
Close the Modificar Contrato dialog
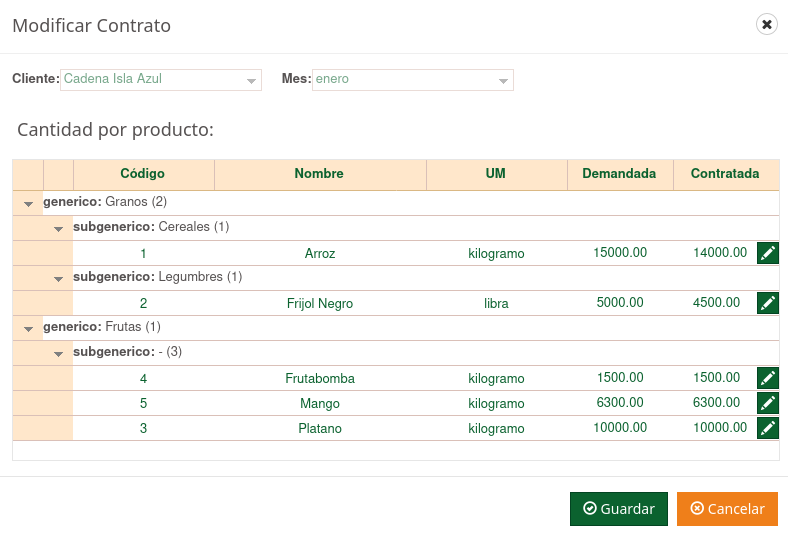tap(767, 25)
